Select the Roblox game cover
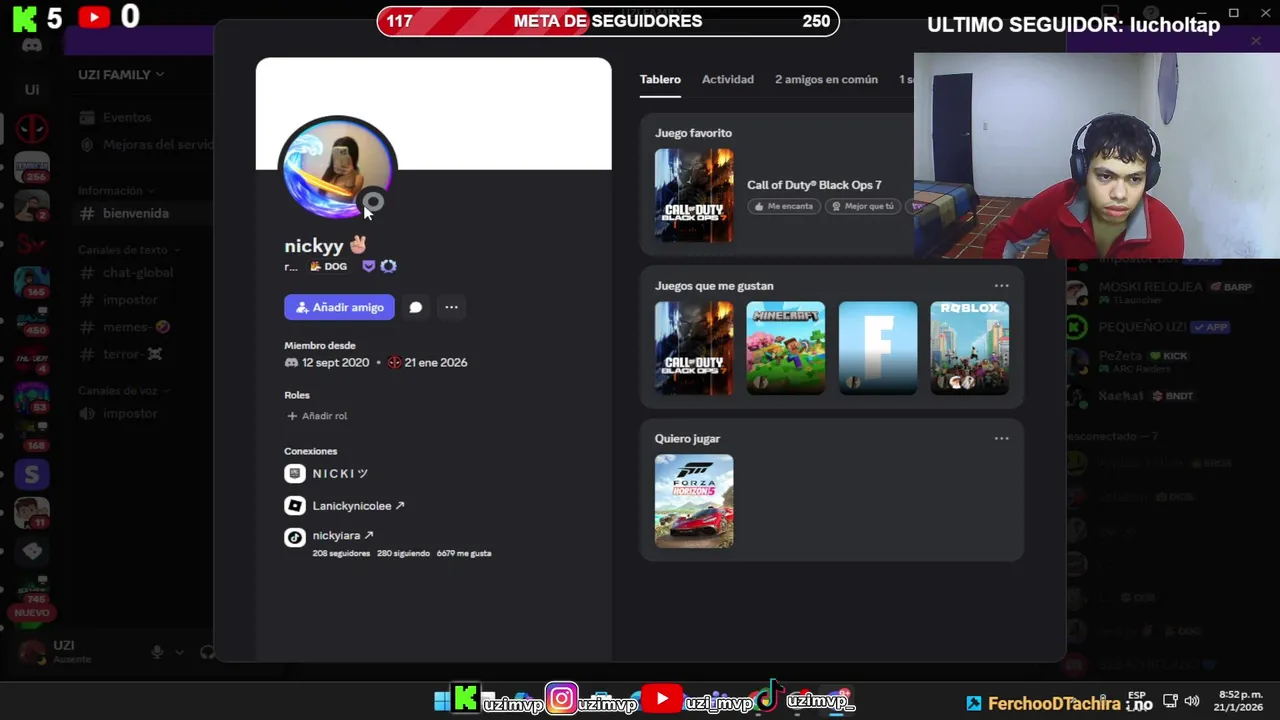The width and height of the screenshot is (1280, 720). (x=970, y=348)
